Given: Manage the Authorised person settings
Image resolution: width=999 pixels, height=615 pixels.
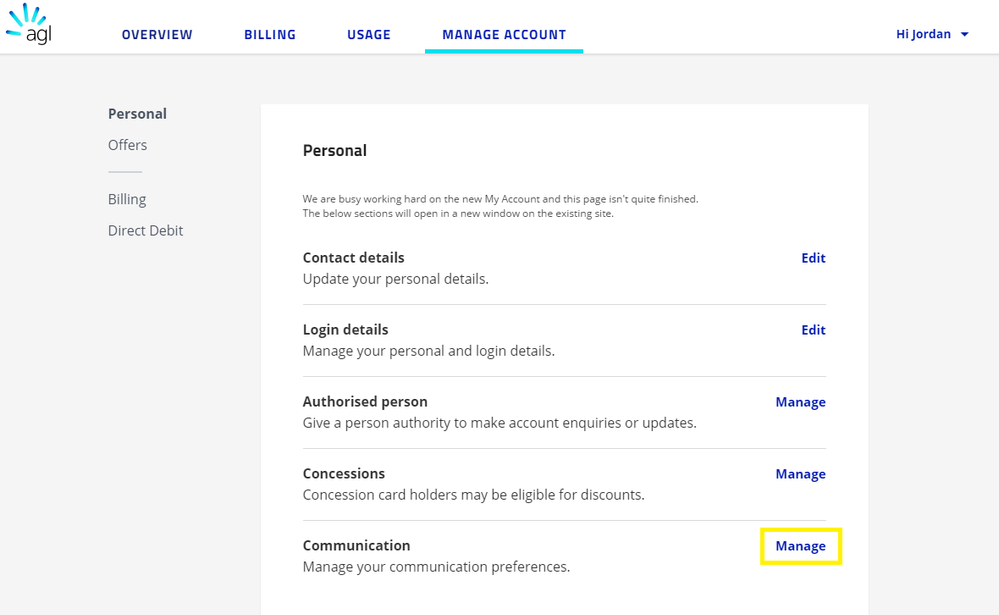Looking at the screenshot, I should [800, 402].
